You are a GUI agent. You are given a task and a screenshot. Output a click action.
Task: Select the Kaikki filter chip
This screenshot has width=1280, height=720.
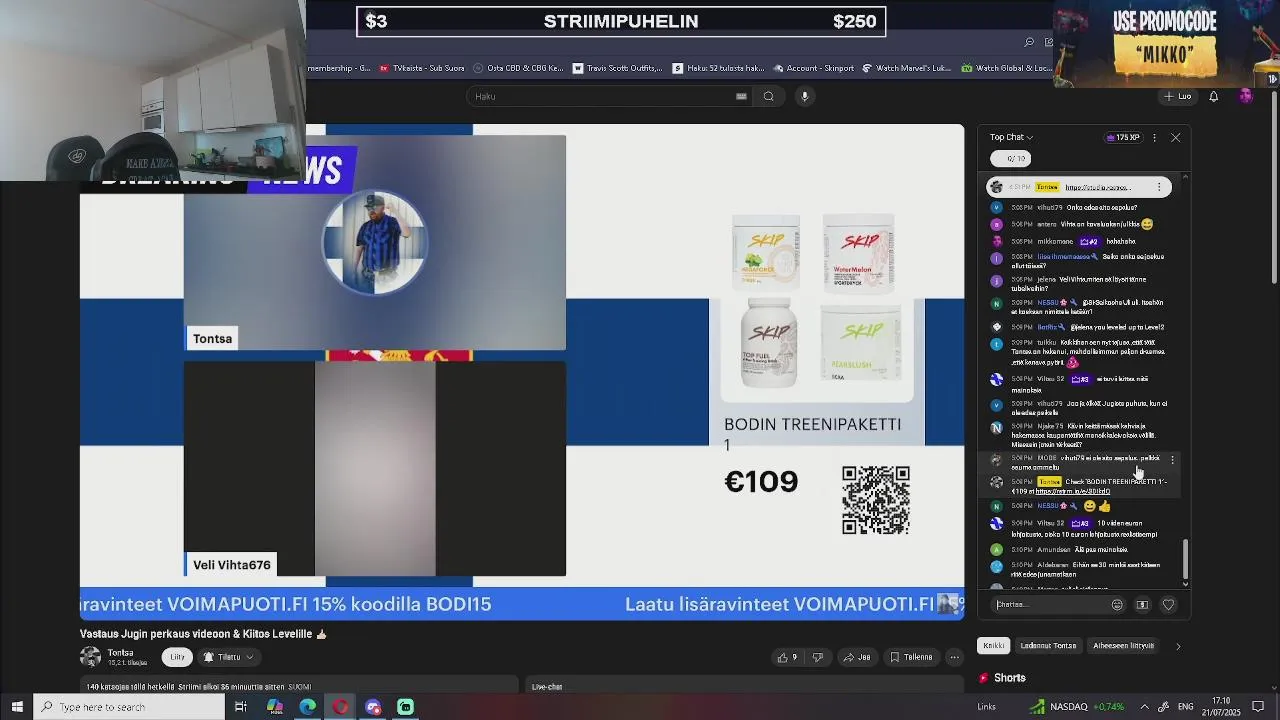[x=994, y=646]
